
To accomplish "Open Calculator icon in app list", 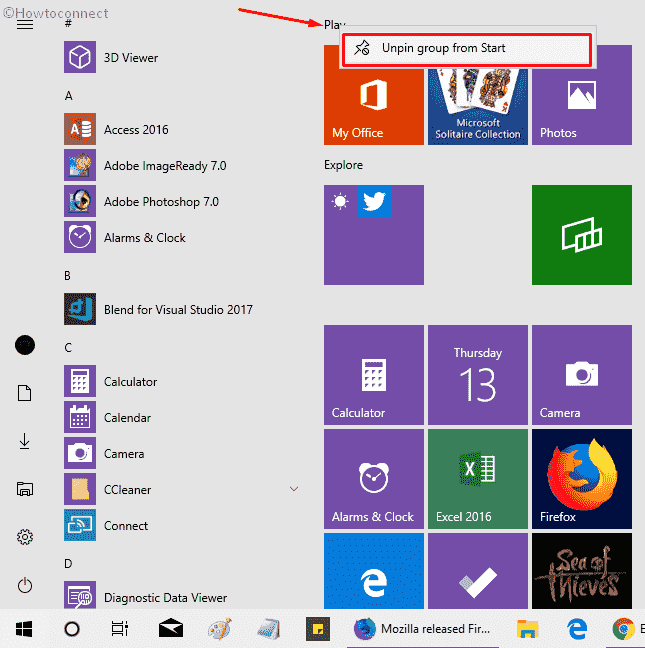I will pyautogui.click(x=80, y=381).
